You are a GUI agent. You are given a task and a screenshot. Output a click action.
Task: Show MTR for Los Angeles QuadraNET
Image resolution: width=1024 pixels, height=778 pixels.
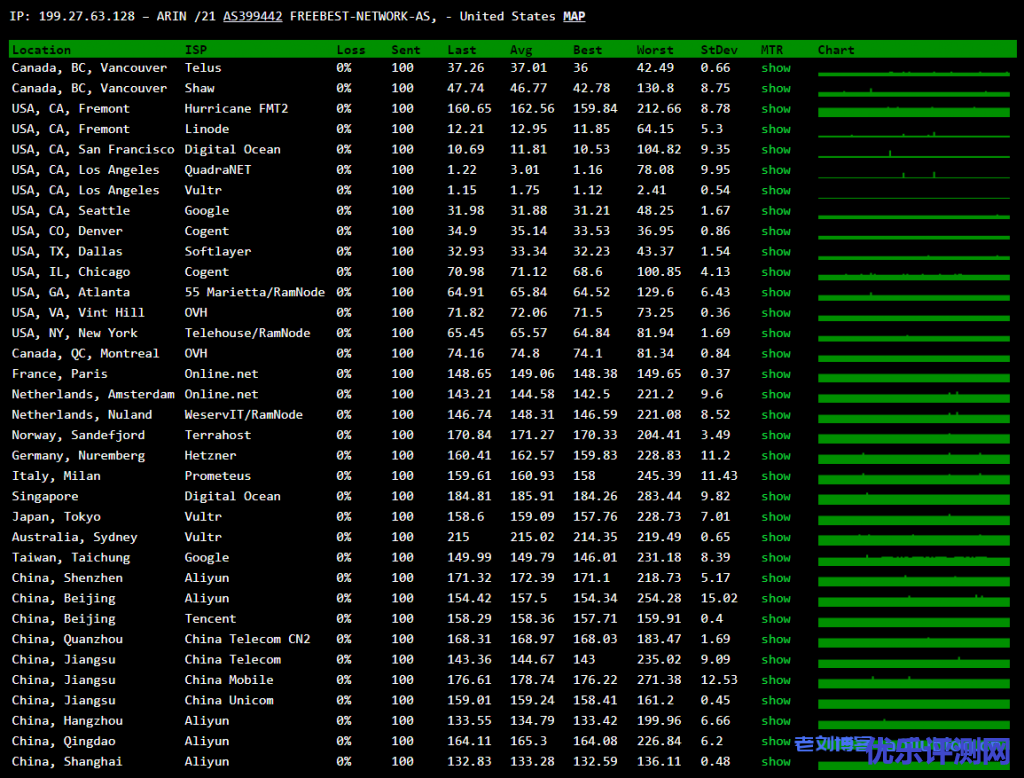coord(775,170)
